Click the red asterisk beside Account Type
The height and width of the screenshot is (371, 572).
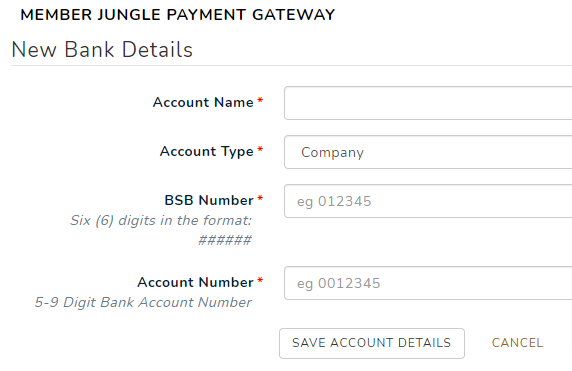[x=260, y=149]
